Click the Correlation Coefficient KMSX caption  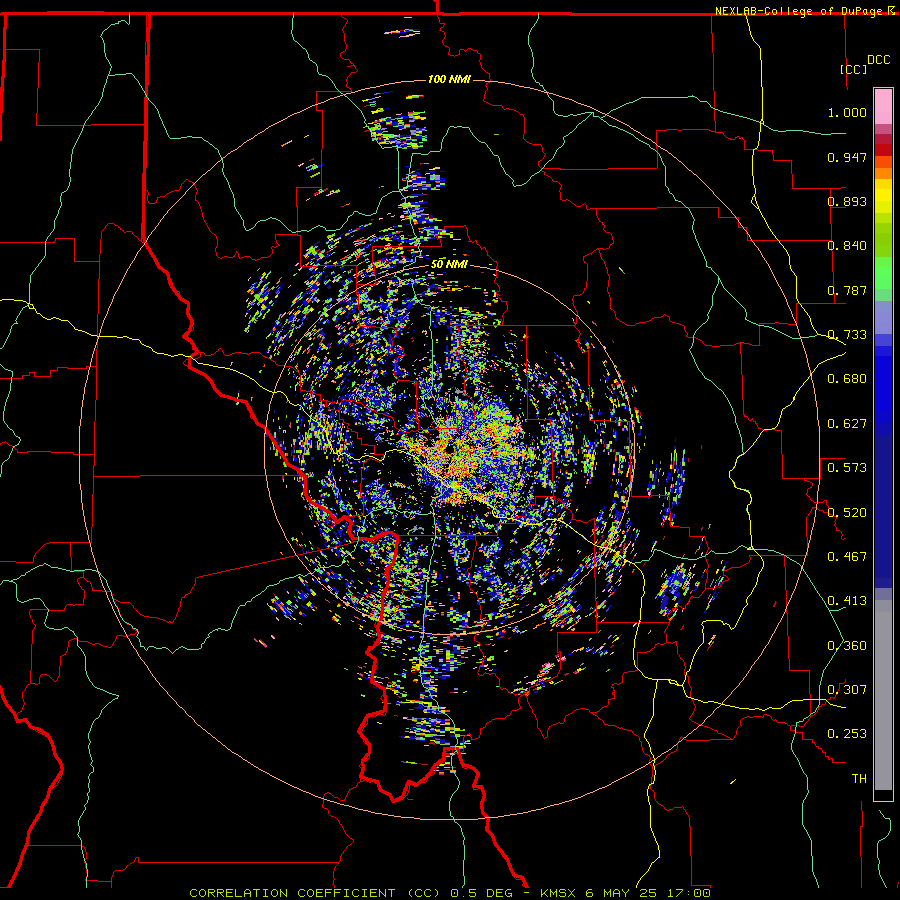450,893
